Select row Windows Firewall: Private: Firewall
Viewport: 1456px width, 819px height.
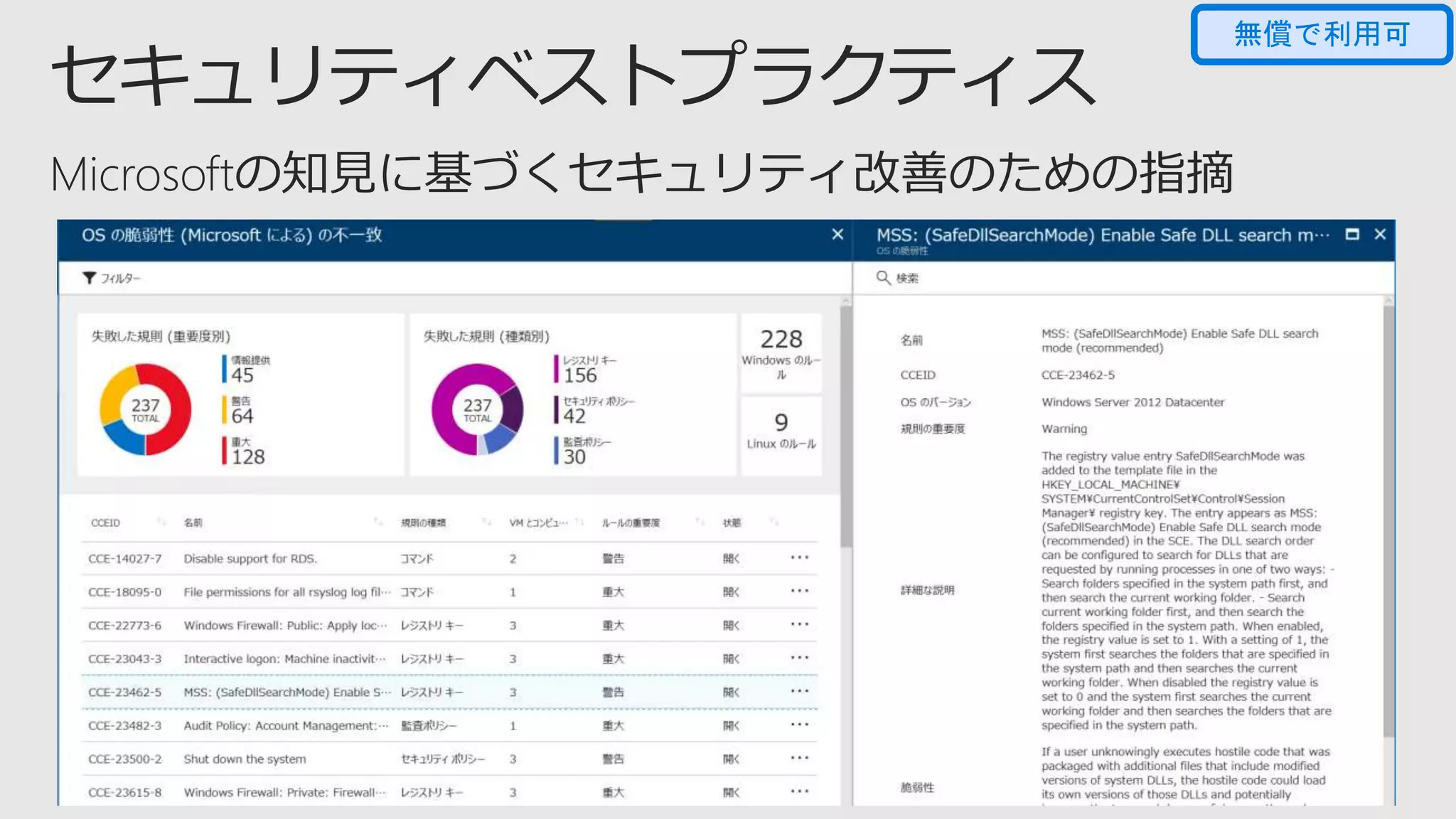click(x=449, y=792)
